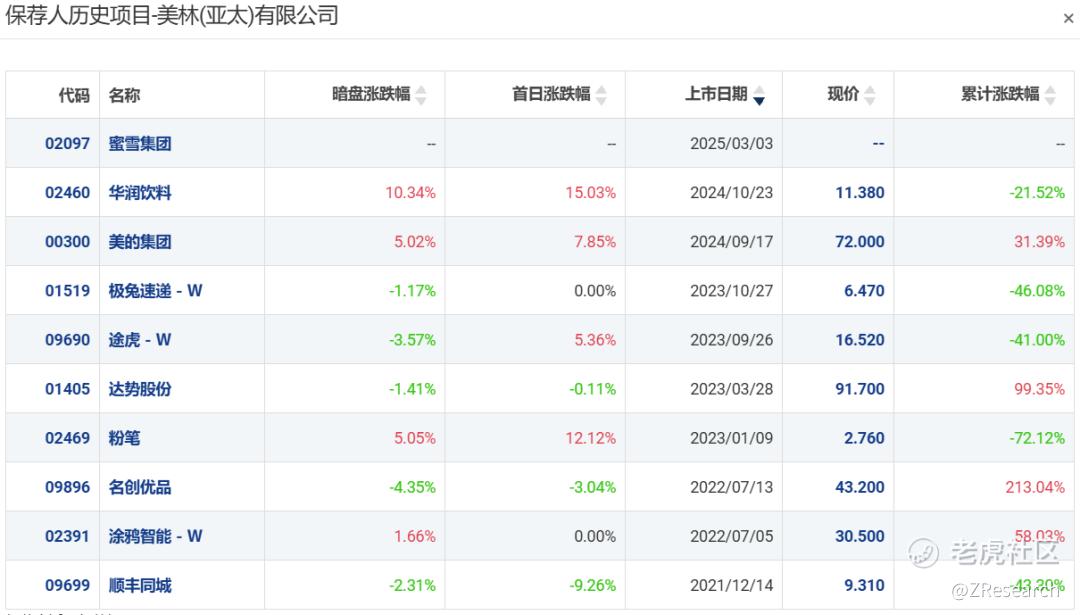The image size is (1080, 615).
Task: Open 途虎 - W stock link
Action: click(140, 340)
